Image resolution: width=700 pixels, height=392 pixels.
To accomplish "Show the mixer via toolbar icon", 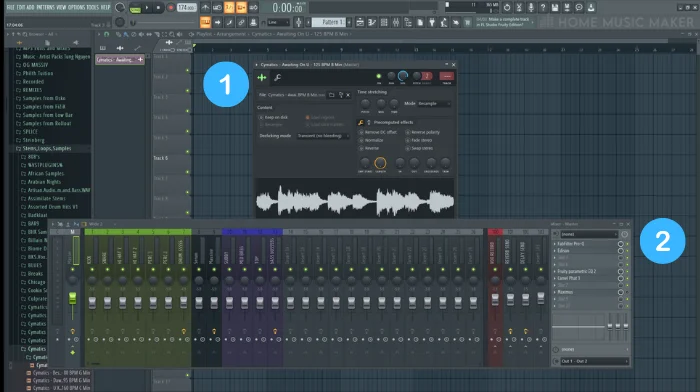I will (x=396, y=22).
